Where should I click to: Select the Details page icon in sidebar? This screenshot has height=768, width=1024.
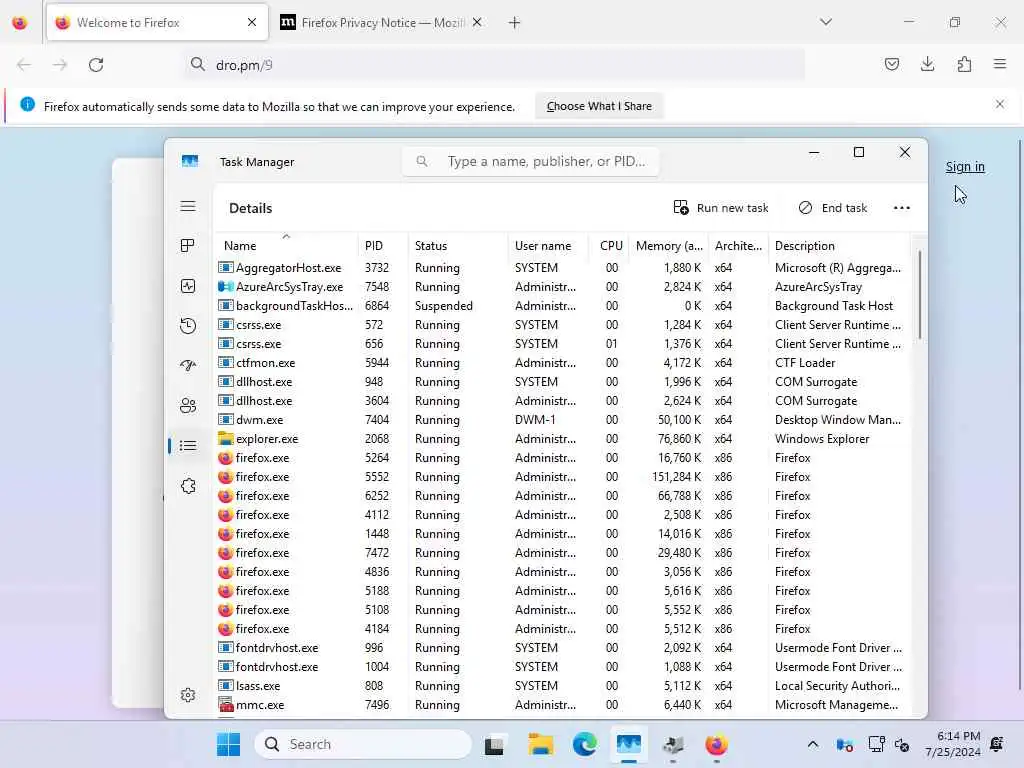point(188,445)
